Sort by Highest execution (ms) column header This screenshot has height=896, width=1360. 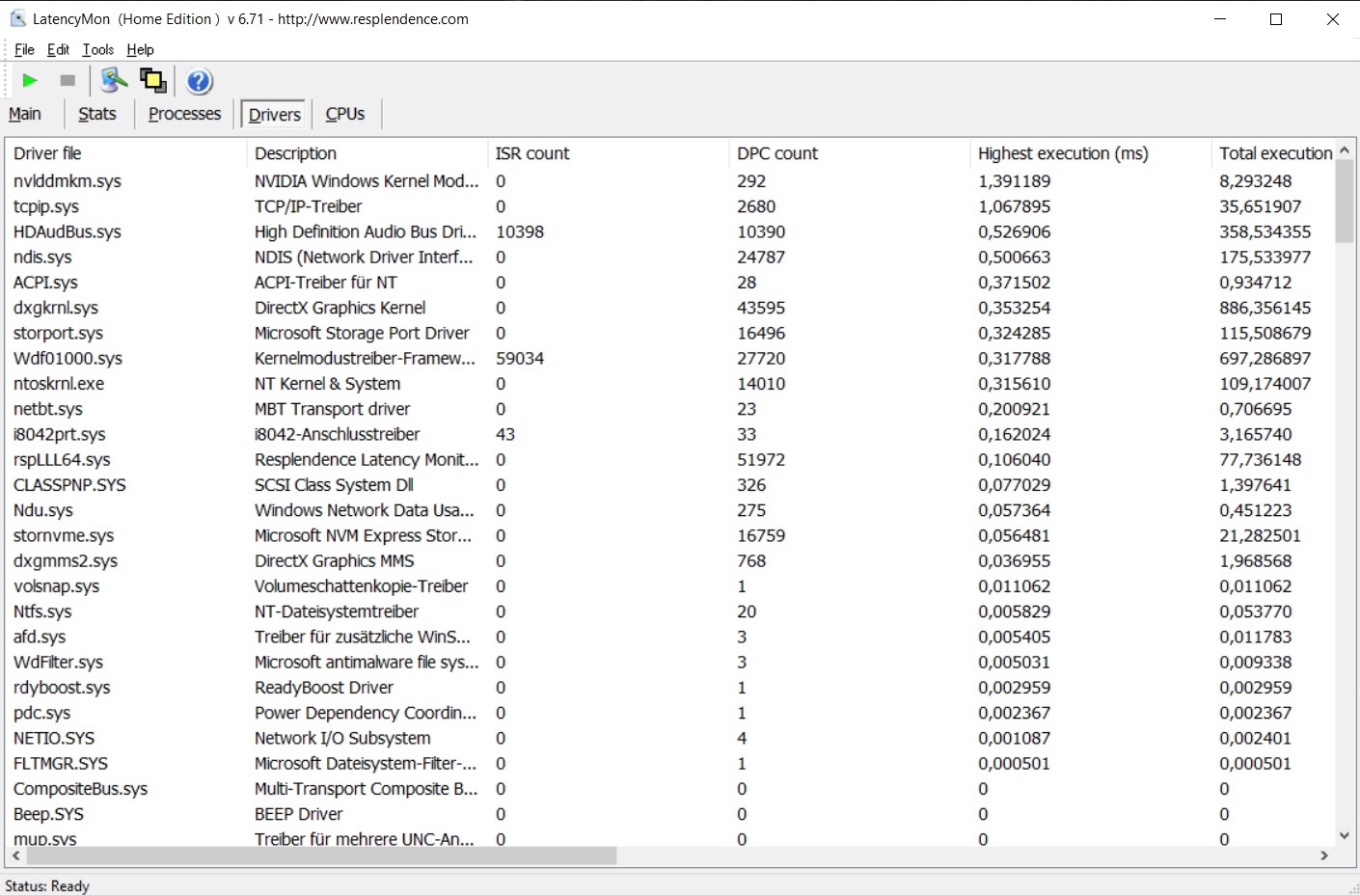tap(1063, 153)
